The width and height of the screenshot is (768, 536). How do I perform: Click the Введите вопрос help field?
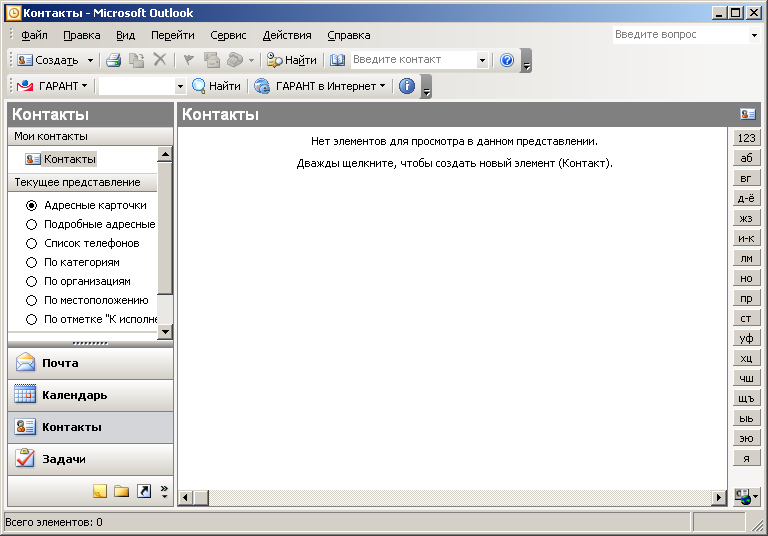tap(681, 34)
